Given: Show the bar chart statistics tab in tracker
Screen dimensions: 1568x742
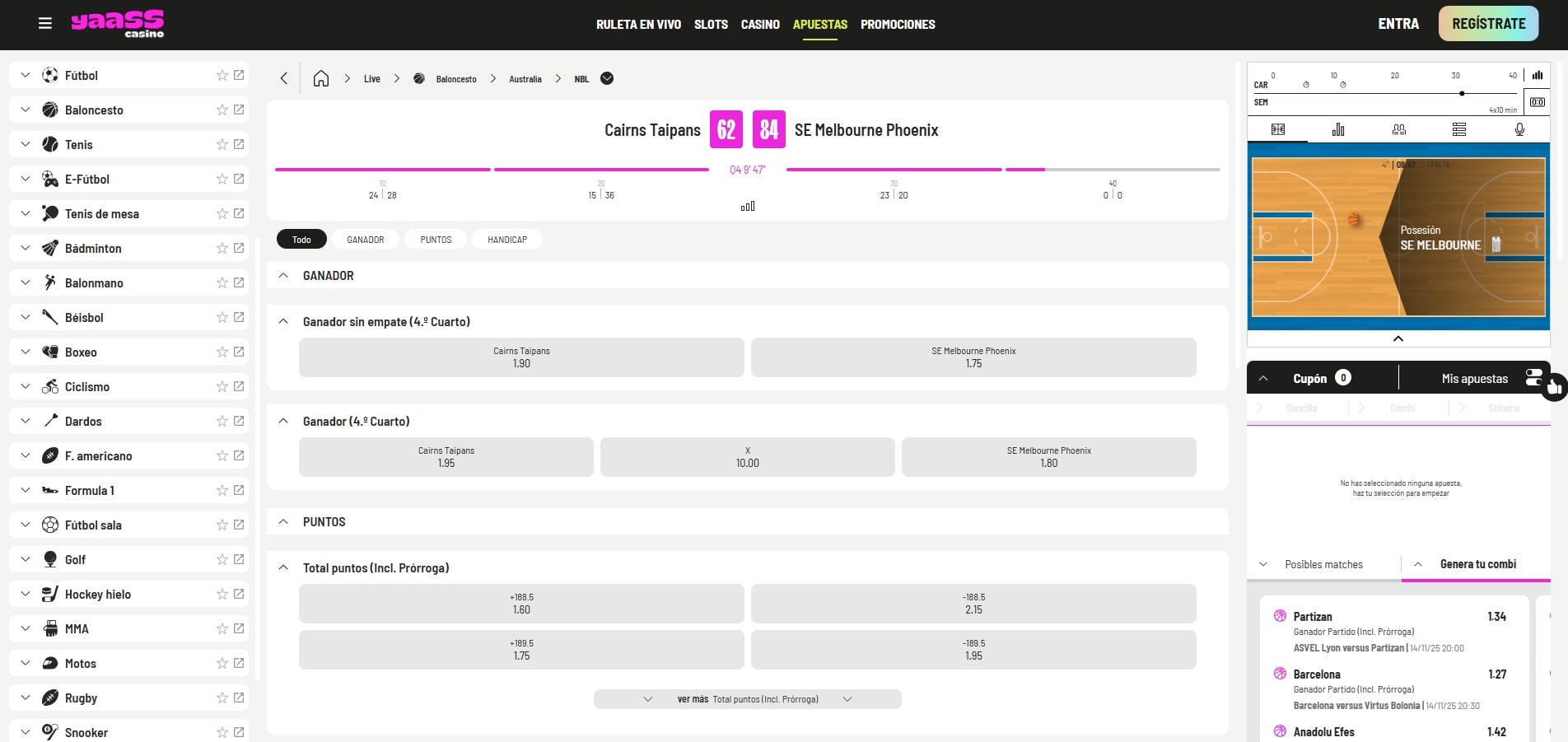Looking at the screenshot, I should (x=1338, y=129).
